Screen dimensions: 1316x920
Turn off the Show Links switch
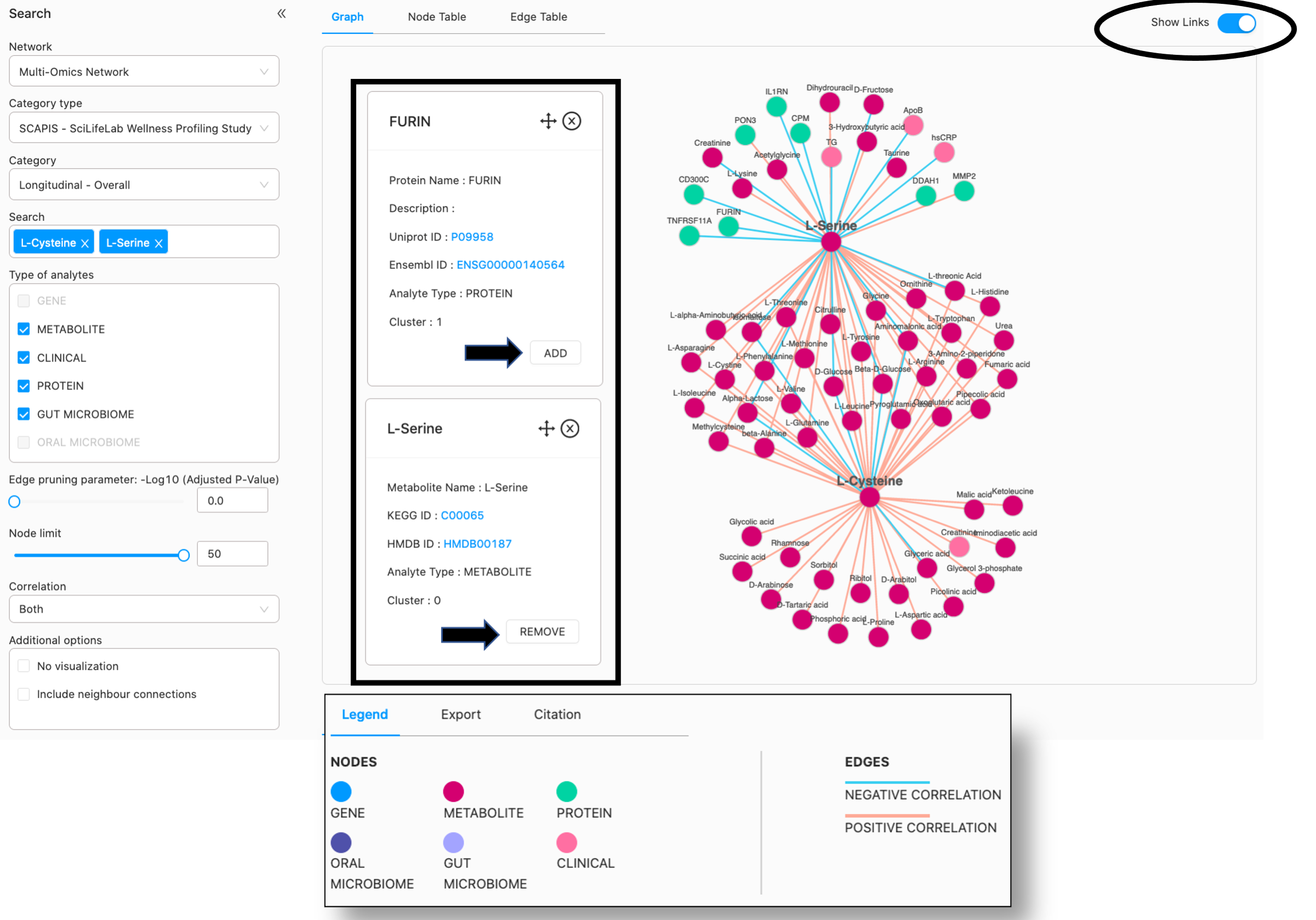click(x=1237, y=23)
